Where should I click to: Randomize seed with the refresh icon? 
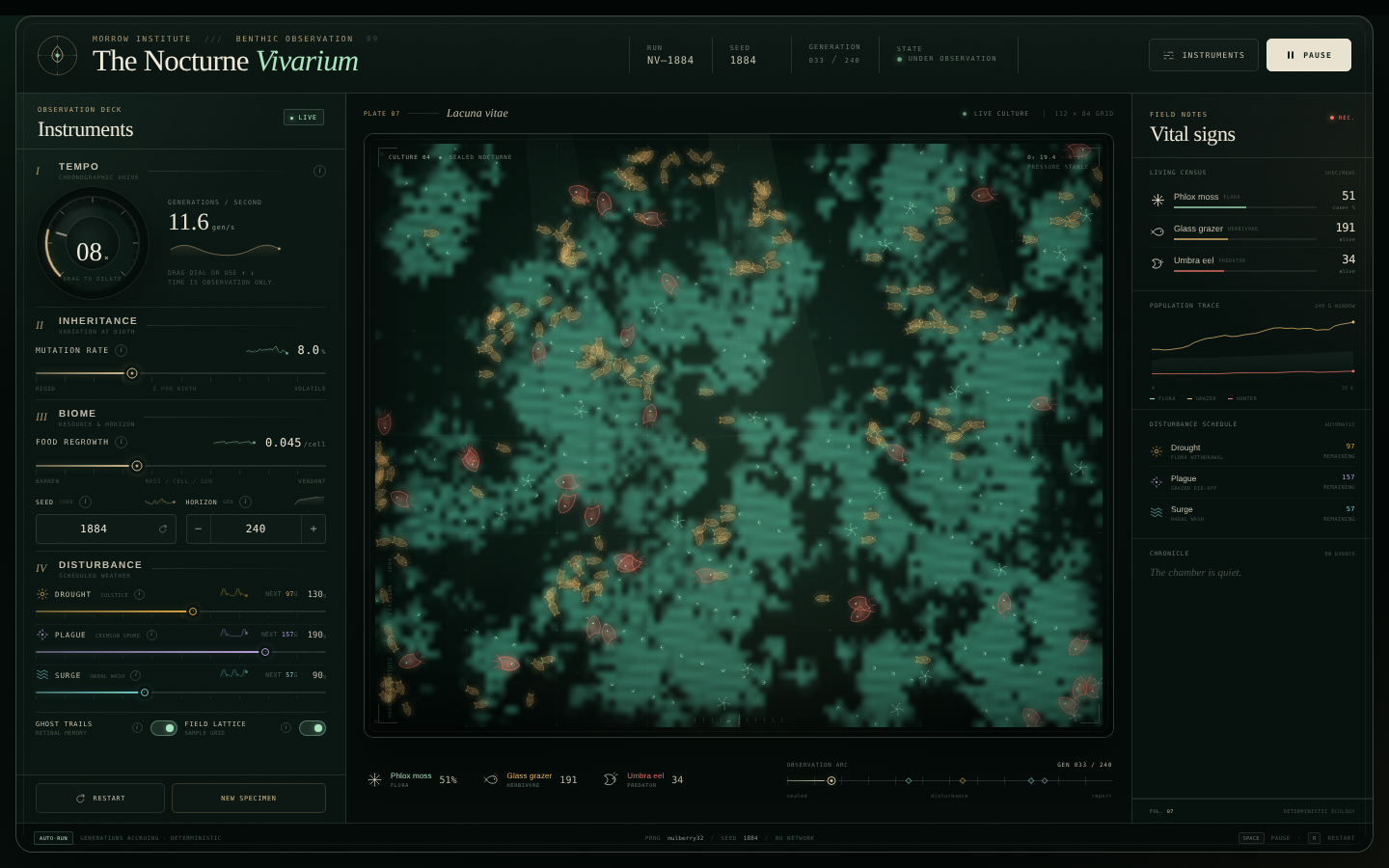point(163,529)
